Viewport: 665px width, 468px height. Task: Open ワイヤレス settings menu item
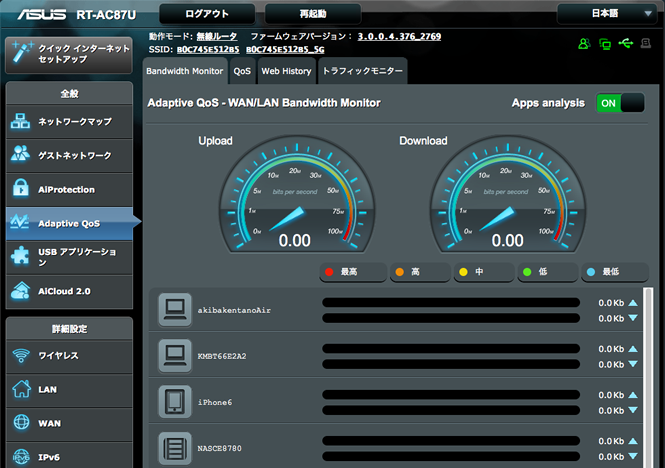click(x=69, y=356)
